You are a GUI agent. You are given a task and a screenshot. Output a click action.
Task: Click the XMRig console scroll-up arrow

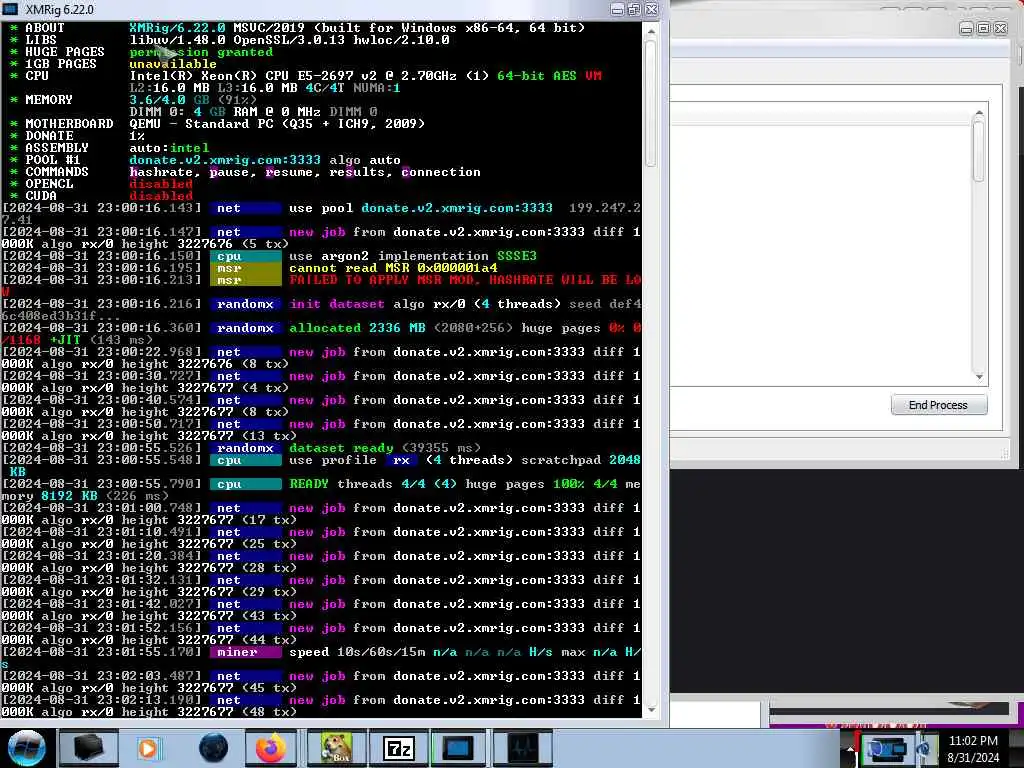click(650, 30)
